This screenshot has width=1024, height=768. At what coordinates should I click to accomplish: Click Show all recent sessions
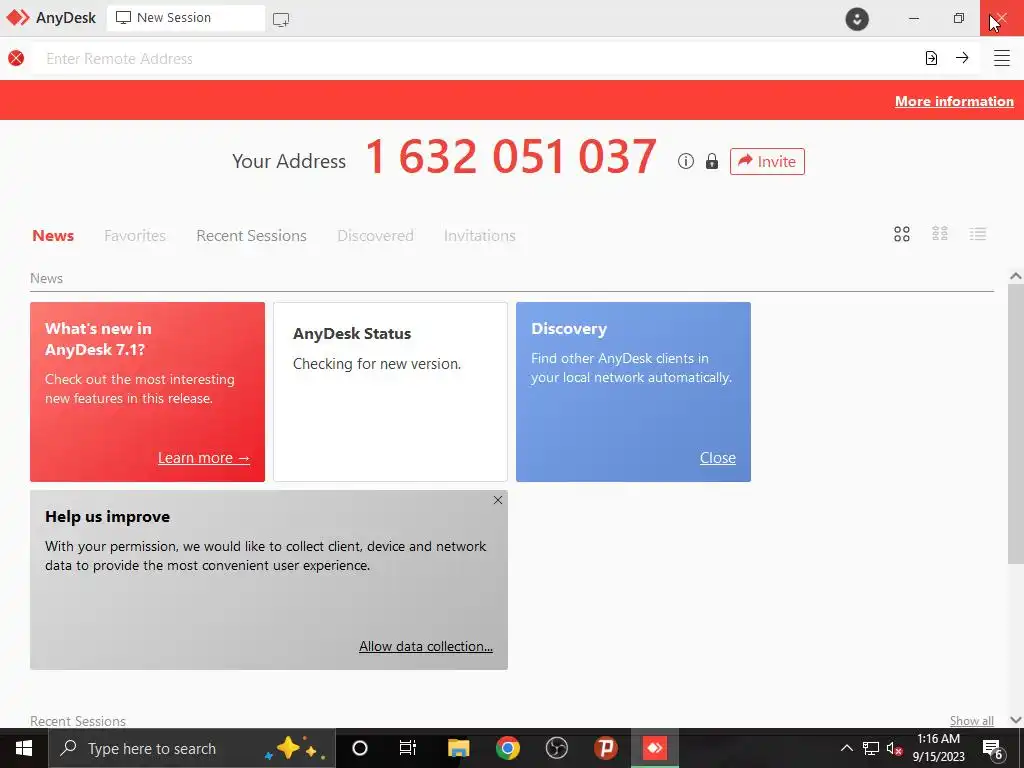click(x=972, y=721)
